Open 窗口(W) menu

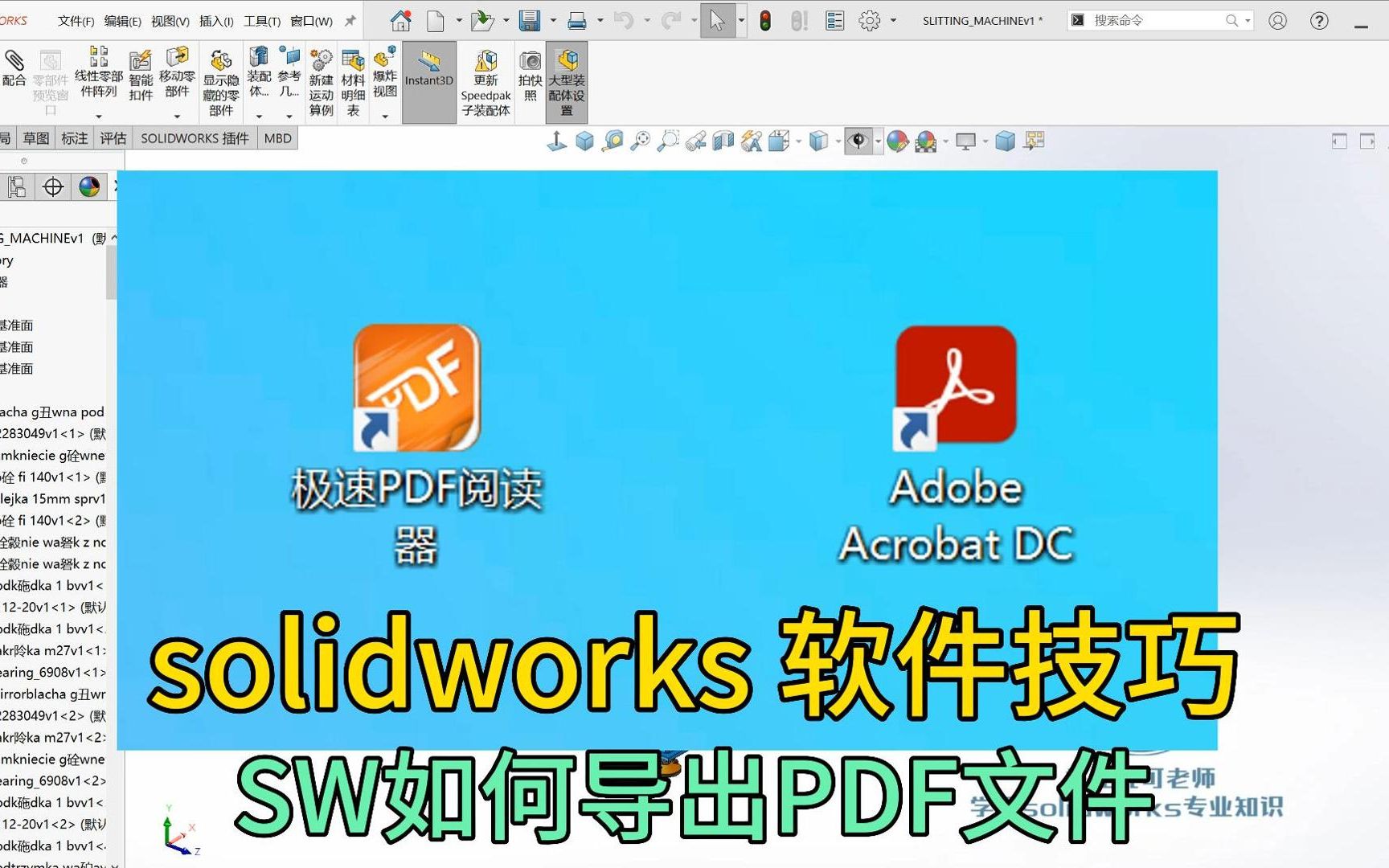tap(311, 21)
